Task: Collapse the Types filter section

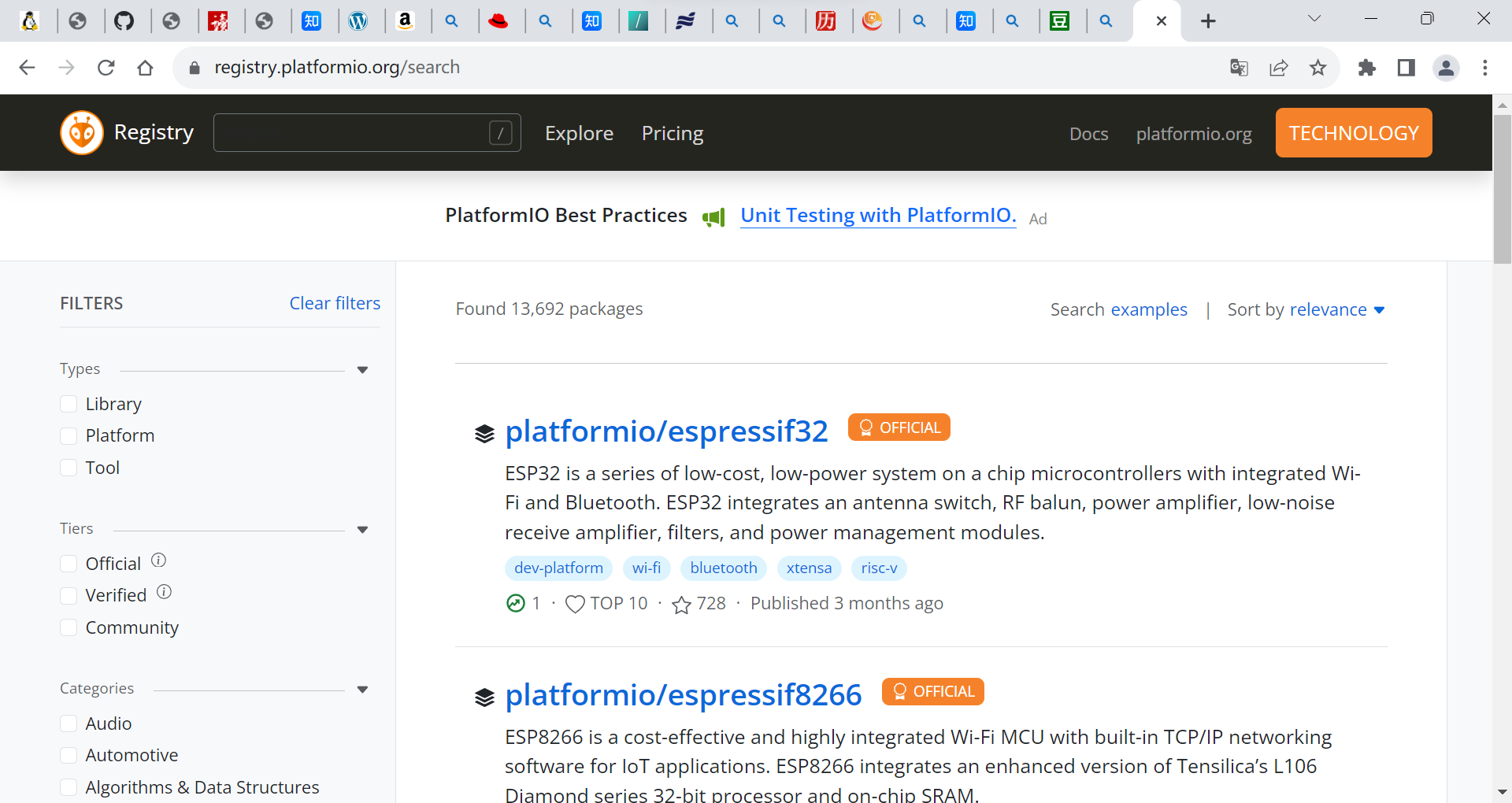Action: [x=362, y=370]
